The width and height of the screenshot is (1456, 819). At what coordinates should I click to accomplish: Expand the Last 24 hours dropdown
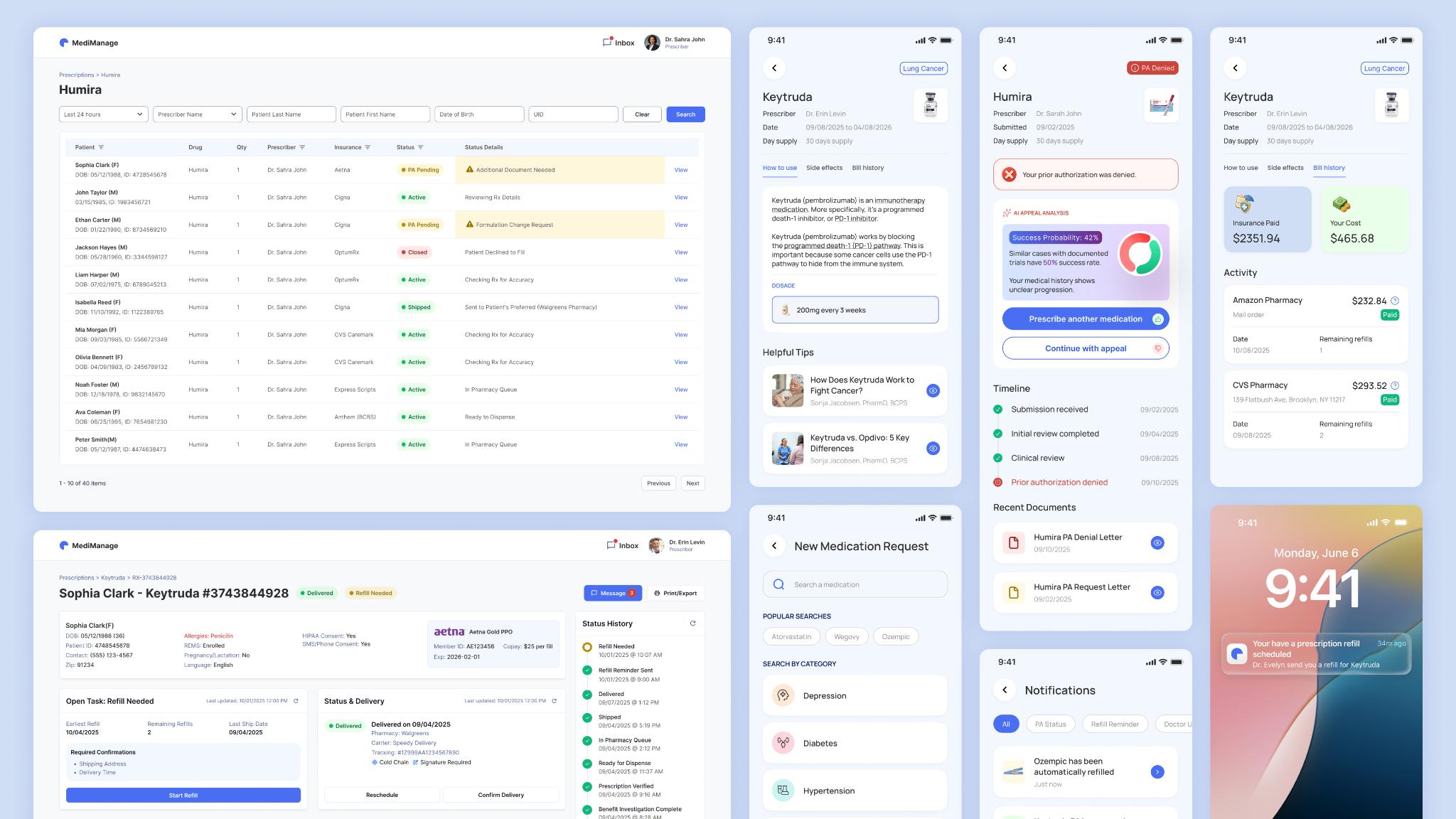[104, 114]
